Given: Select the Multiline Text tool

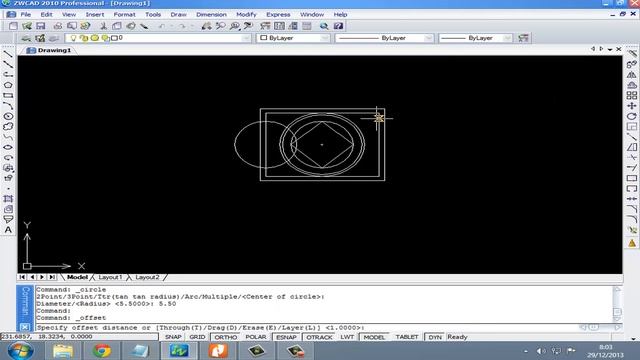Looking at the screenshot, I should click(x=8, y=230).
